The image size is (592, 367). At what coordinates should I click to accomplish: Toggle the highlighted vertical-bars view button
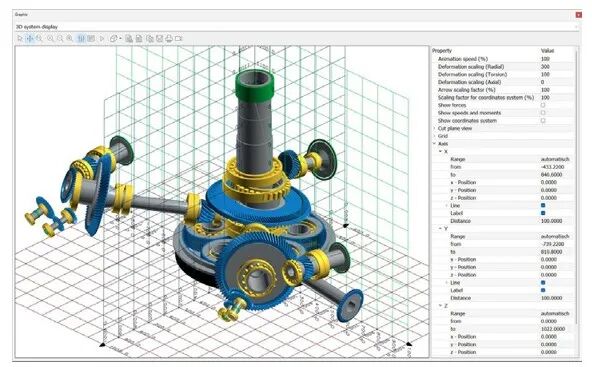pos(81,39)
